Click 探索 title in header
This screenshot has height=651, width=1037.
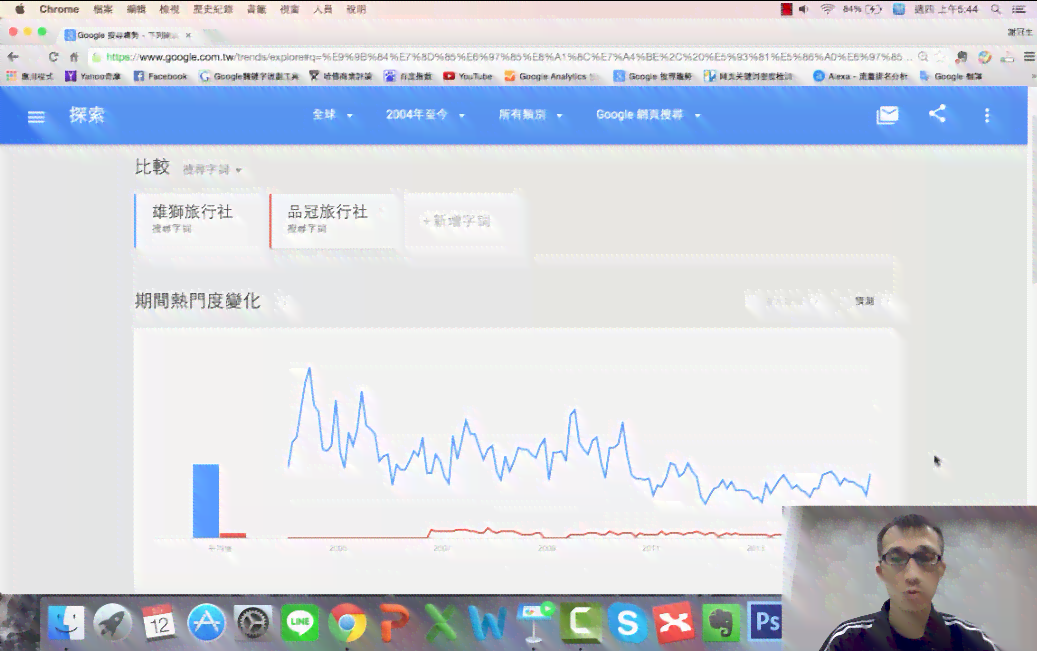click(87, 115)
